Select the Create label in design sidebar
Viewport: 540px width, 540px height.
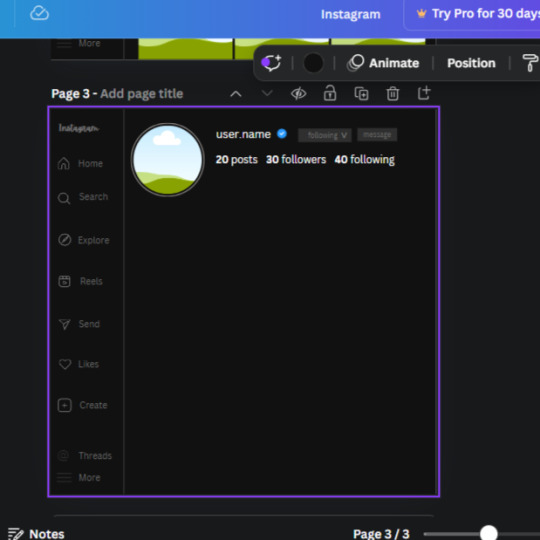coord(93,405)
